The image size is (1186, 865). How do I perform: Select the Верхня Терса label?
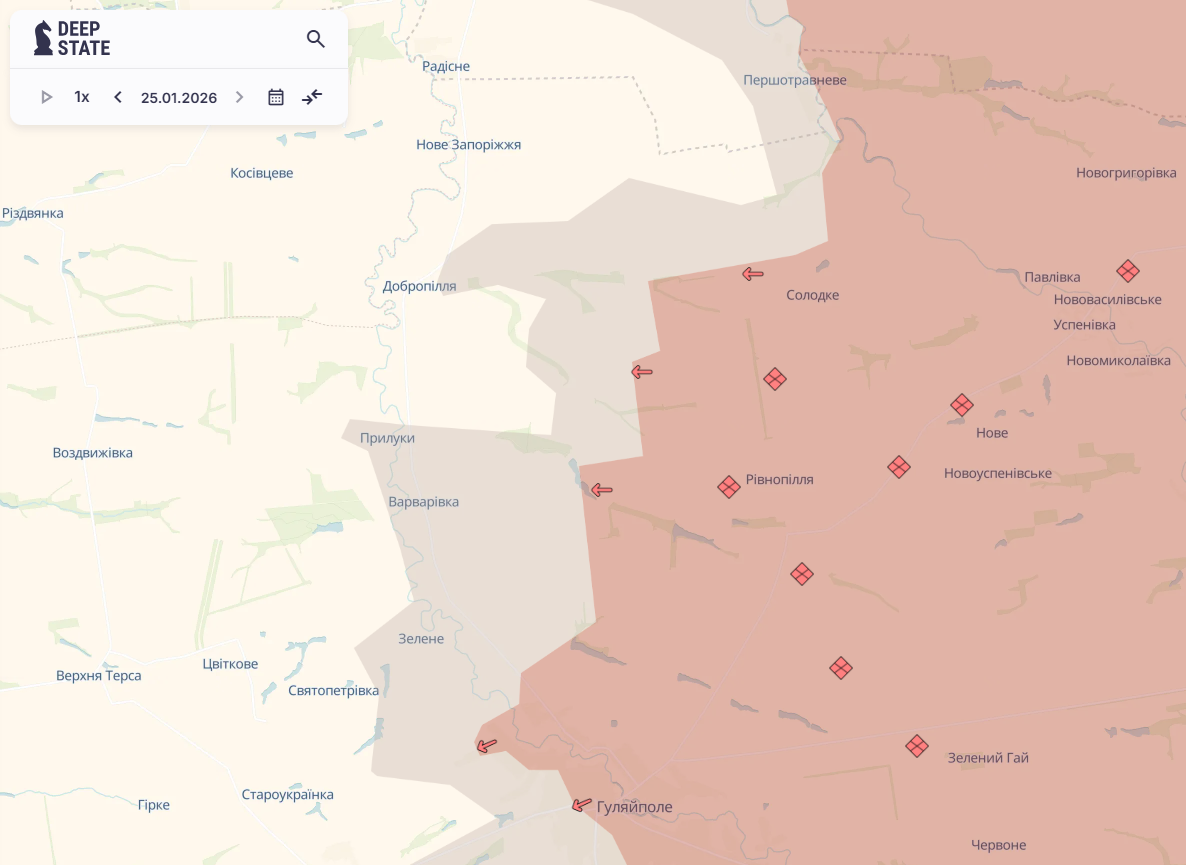tap(98, 676)
